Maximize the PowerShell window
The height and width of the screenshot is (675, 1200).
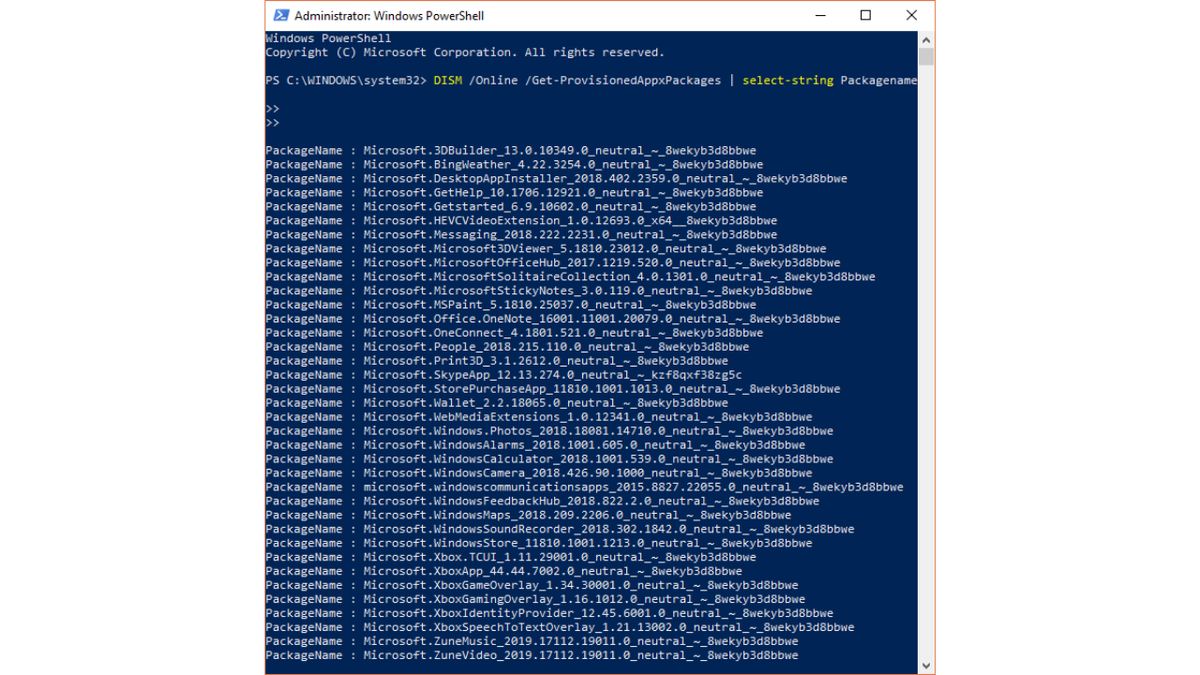(x=866, y=15)
